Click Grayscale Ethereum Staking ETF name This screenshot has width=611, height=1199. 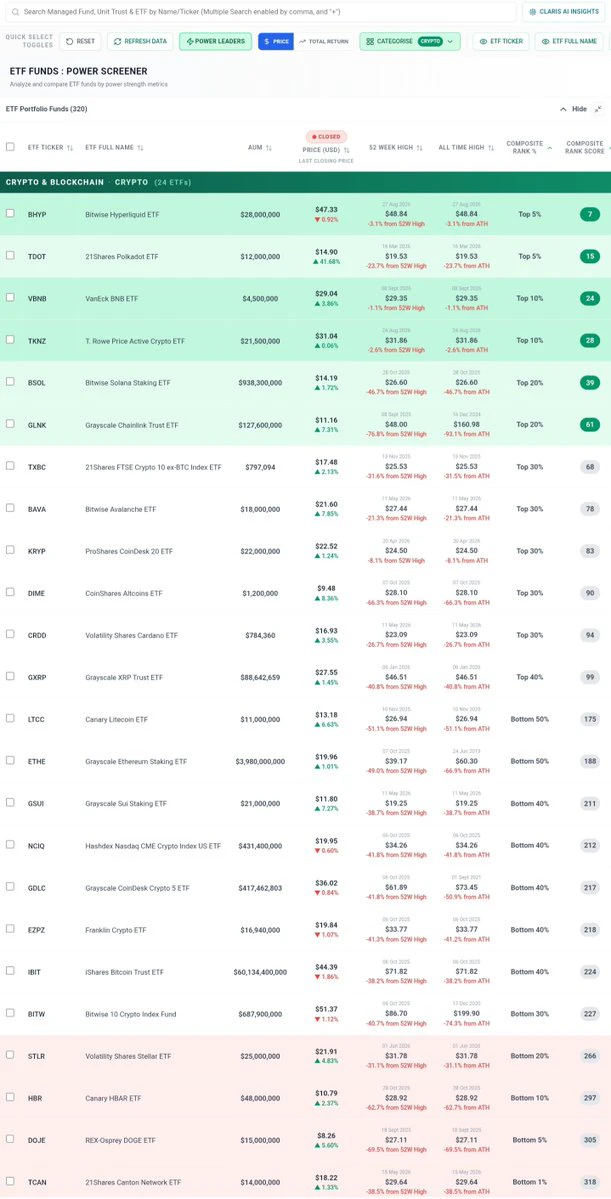[x=135, y=762]
